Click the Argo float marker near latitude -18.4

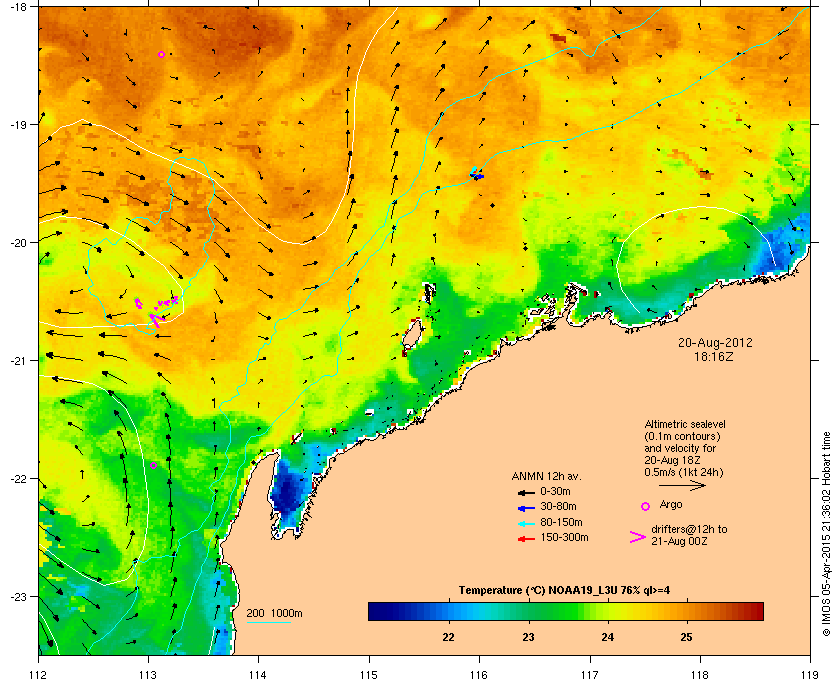(x=161, y=54)
